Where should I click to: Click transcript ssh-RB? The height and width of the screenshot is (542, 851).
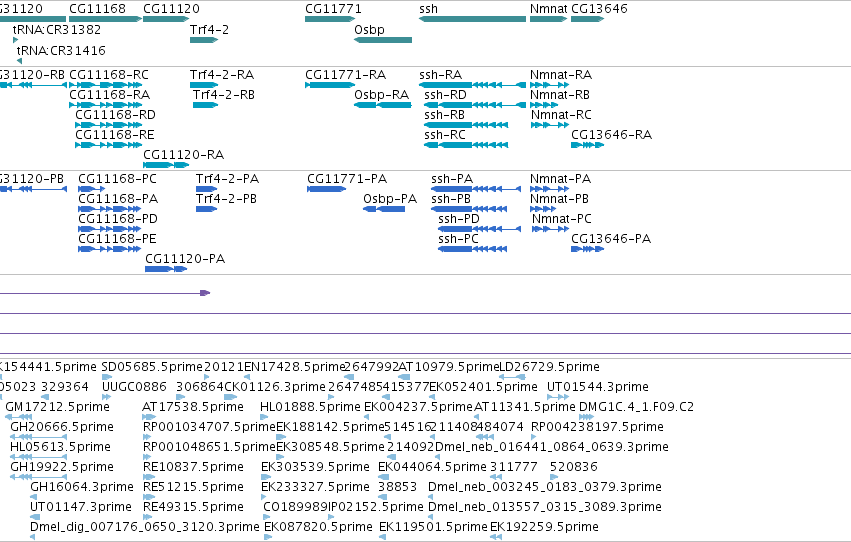coord(444,114)
